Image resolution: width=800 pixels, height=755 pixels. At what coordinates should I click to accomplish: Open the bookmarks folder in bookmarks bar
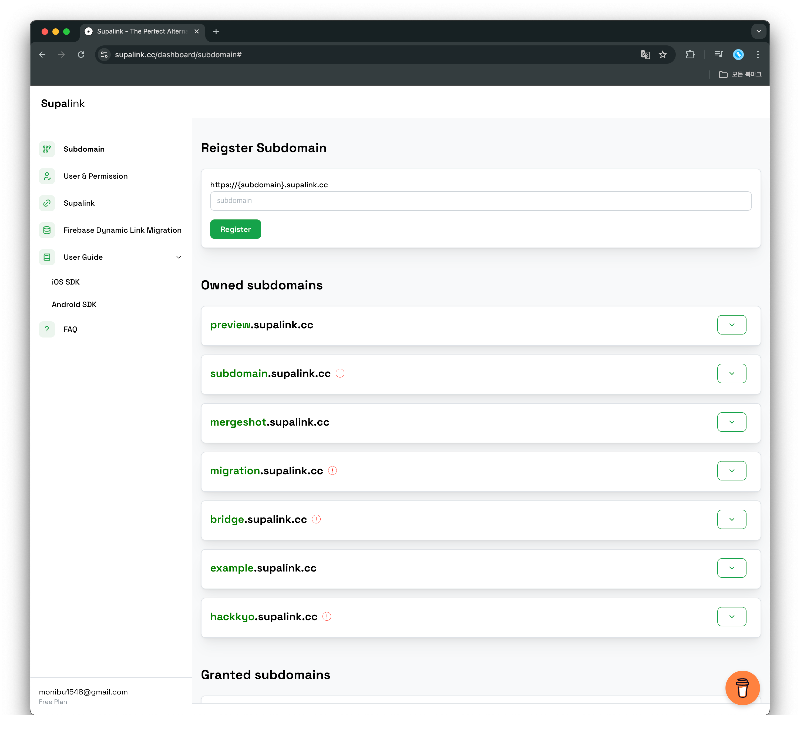[x=740, y=74]
